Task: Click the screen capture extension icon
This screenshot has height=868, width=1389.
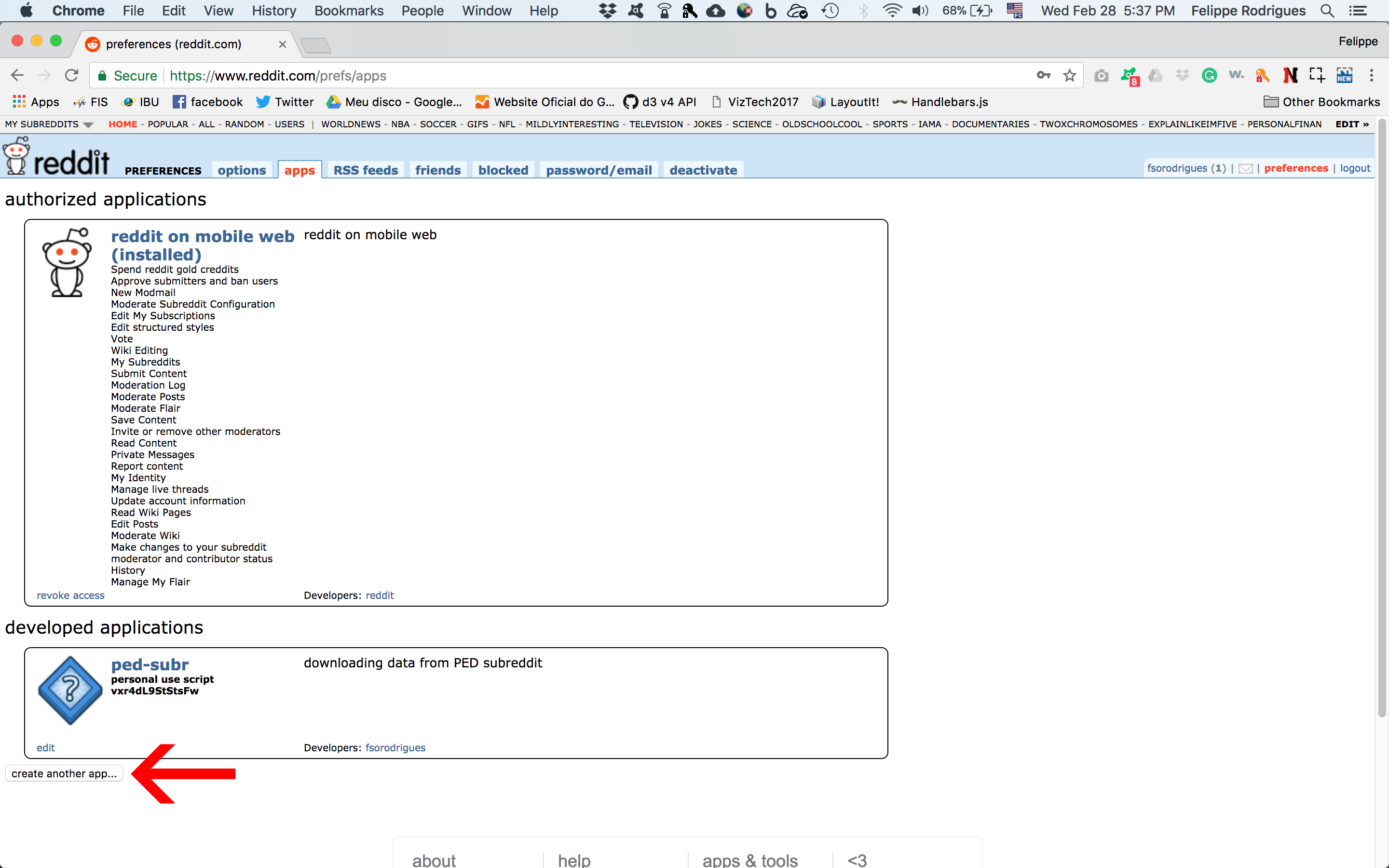Action: pos(1317,75)
